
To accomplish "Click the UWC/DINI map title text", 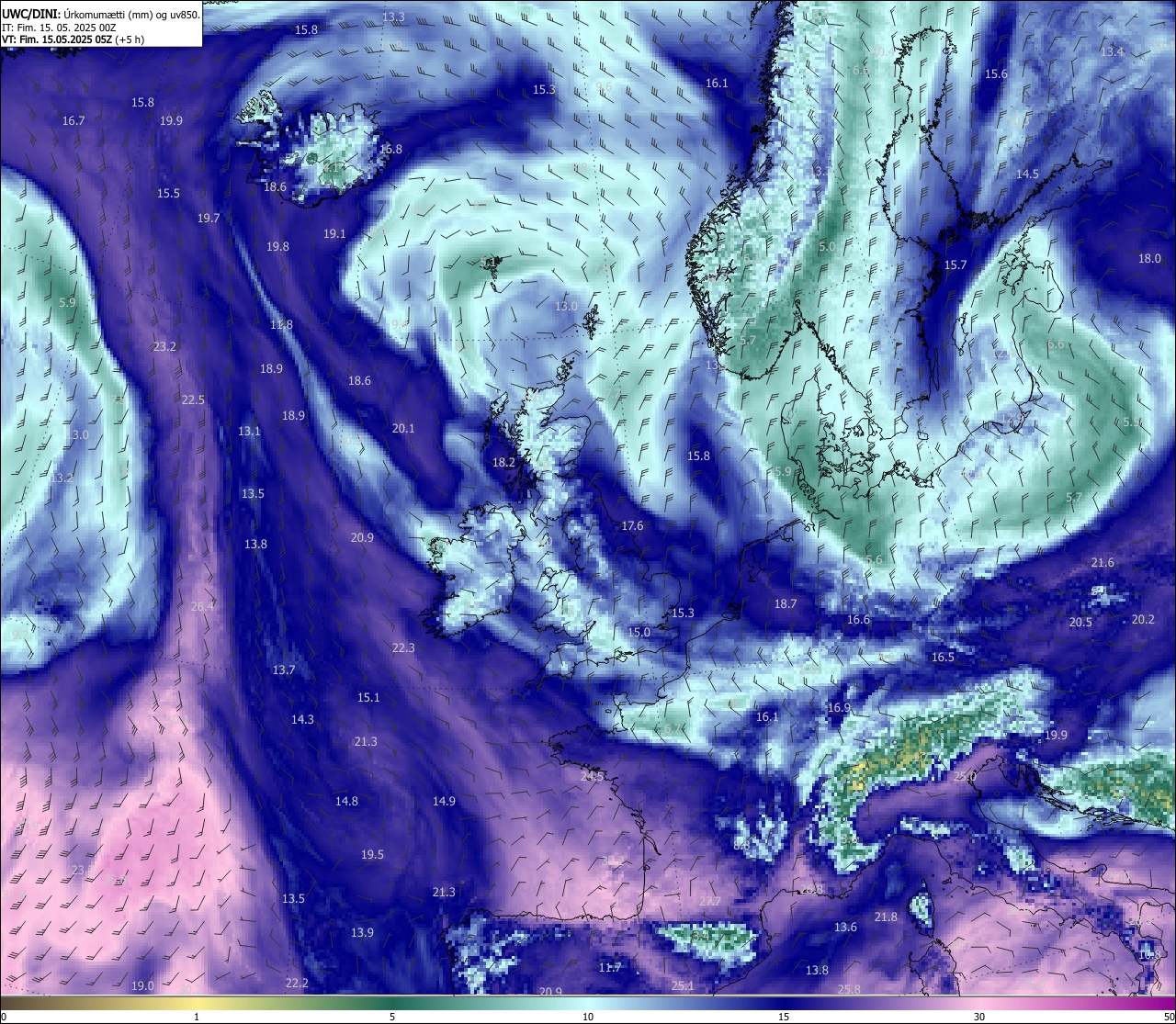I will tap(101, 15).
